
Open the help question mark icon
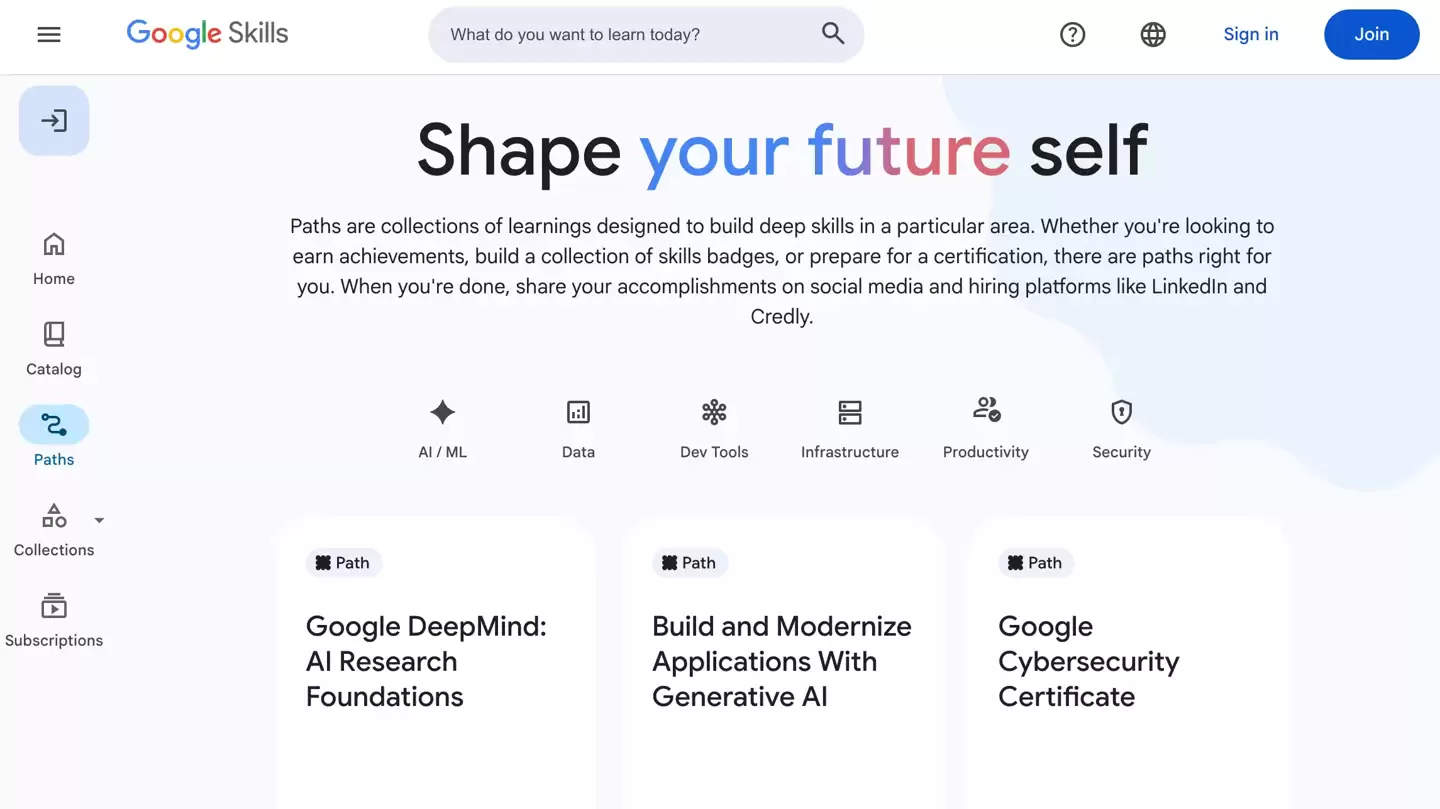coord(1073,34)
